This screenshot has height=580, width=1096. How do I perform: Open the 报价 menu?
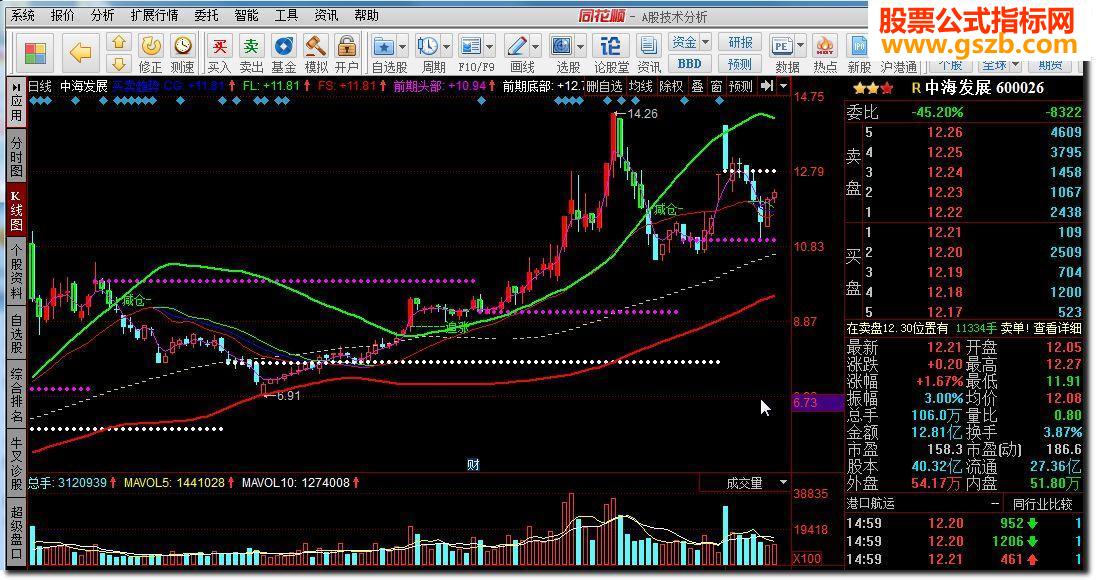pos(62,15)
